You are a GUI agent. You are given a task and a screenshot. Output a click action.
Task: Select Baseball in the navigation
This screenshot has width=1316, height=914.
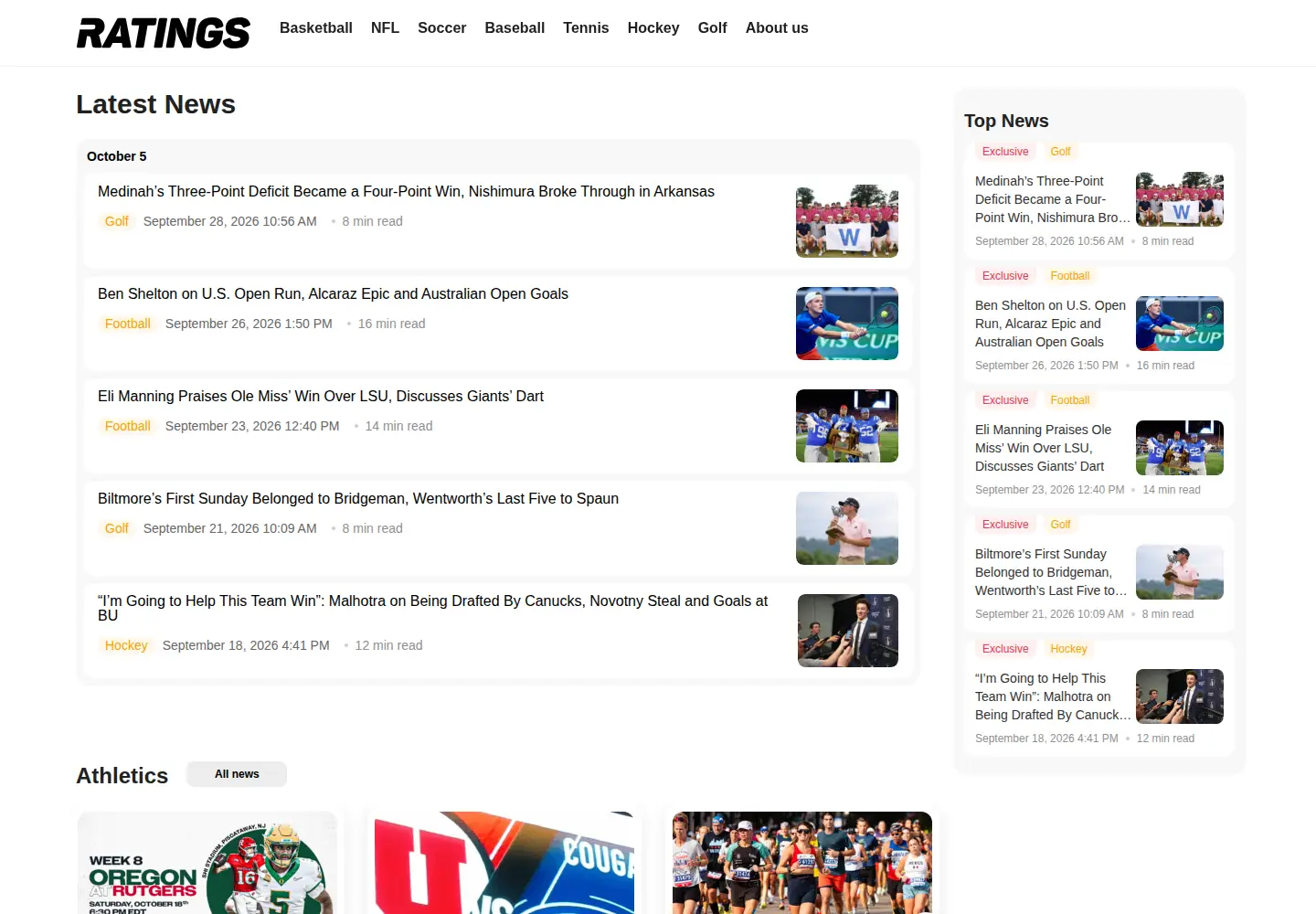click(515, 28)
